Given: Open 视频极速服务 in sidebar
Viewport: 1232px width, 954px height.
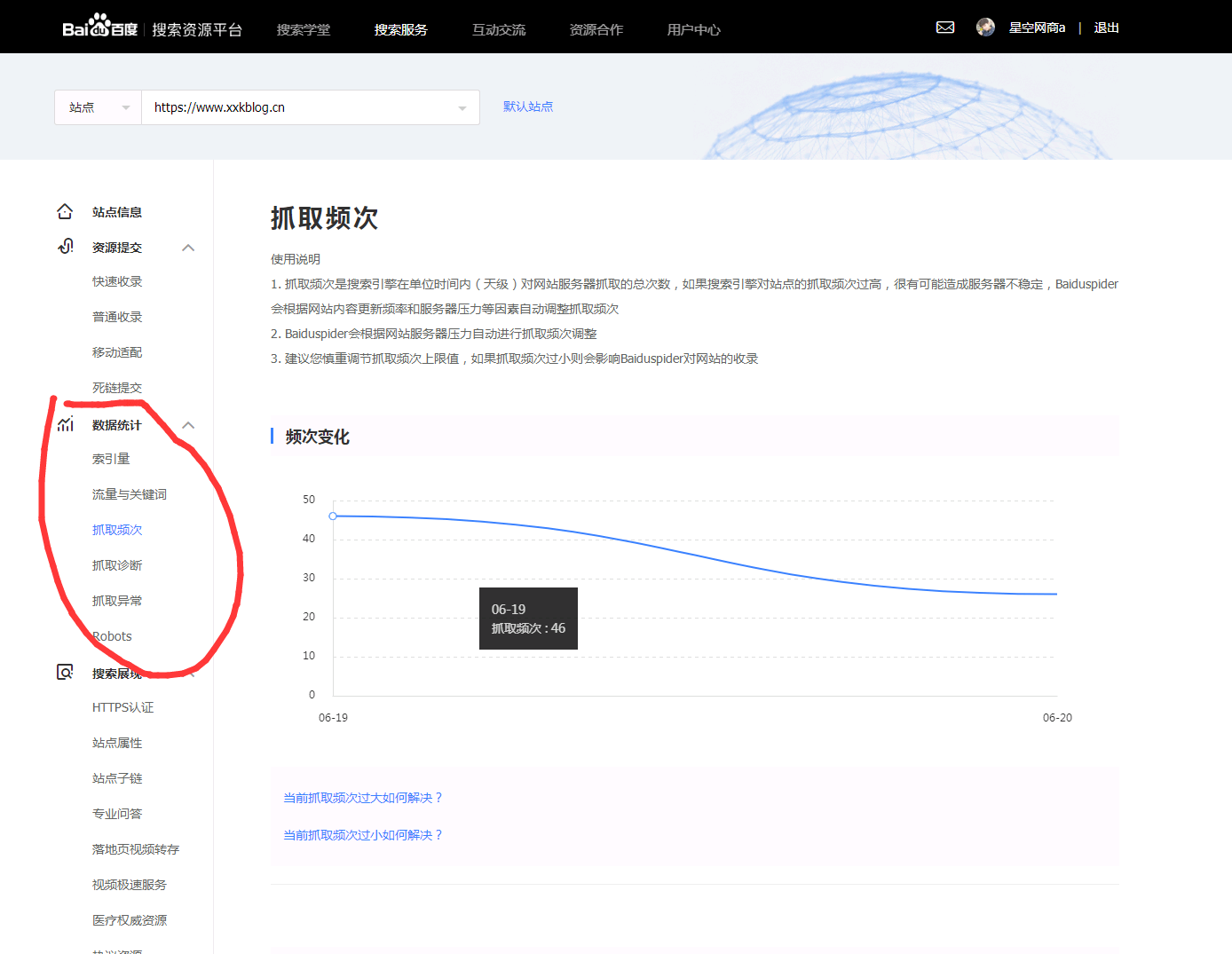Looking at the screenshot, I should [130, 885].
